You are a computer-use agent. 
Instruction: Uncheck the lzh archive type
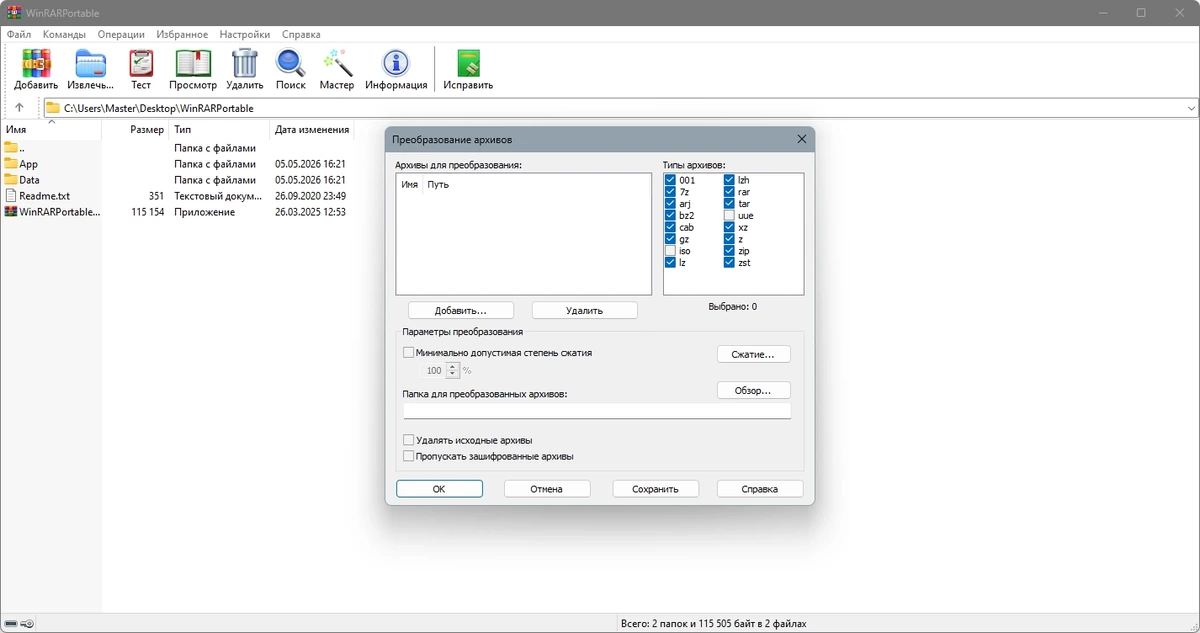click(730, 181)
